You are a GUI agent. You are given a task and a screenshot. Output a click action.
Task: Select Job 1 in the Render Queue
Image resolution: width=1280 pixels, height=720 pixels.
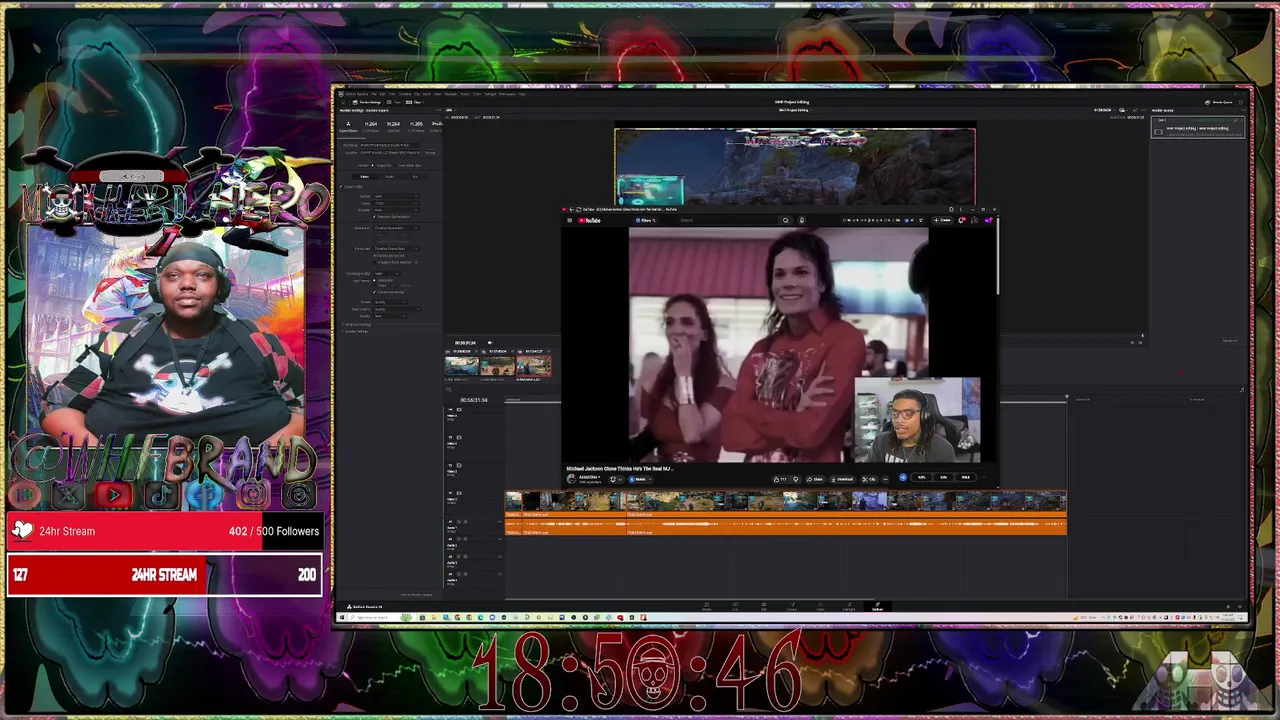(x=1198, y=127)
